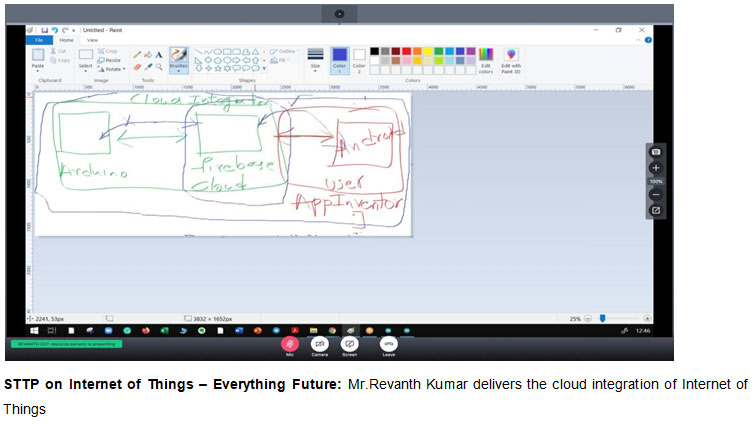
Task: Open the File menu
Action: (x=39, y=40)
